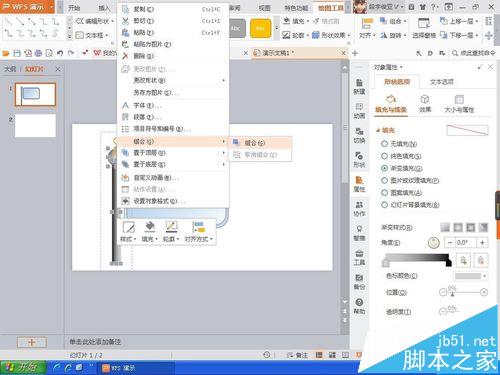This screenshot has height=375, width=500.
Task: Choose 另存为图片 (Save as picture)
Action: pos(172,92)
